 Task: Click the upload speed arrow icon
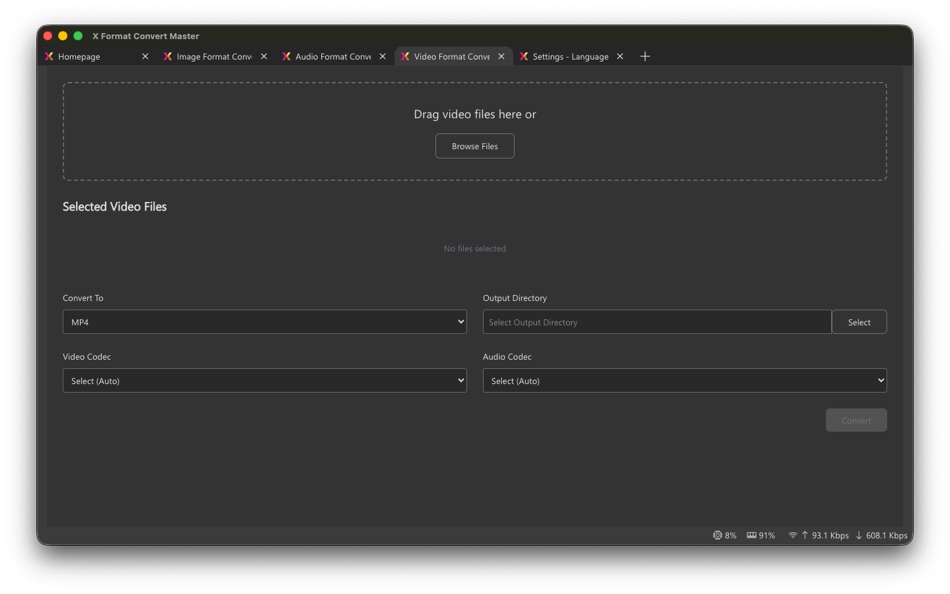tap(806, 535)
